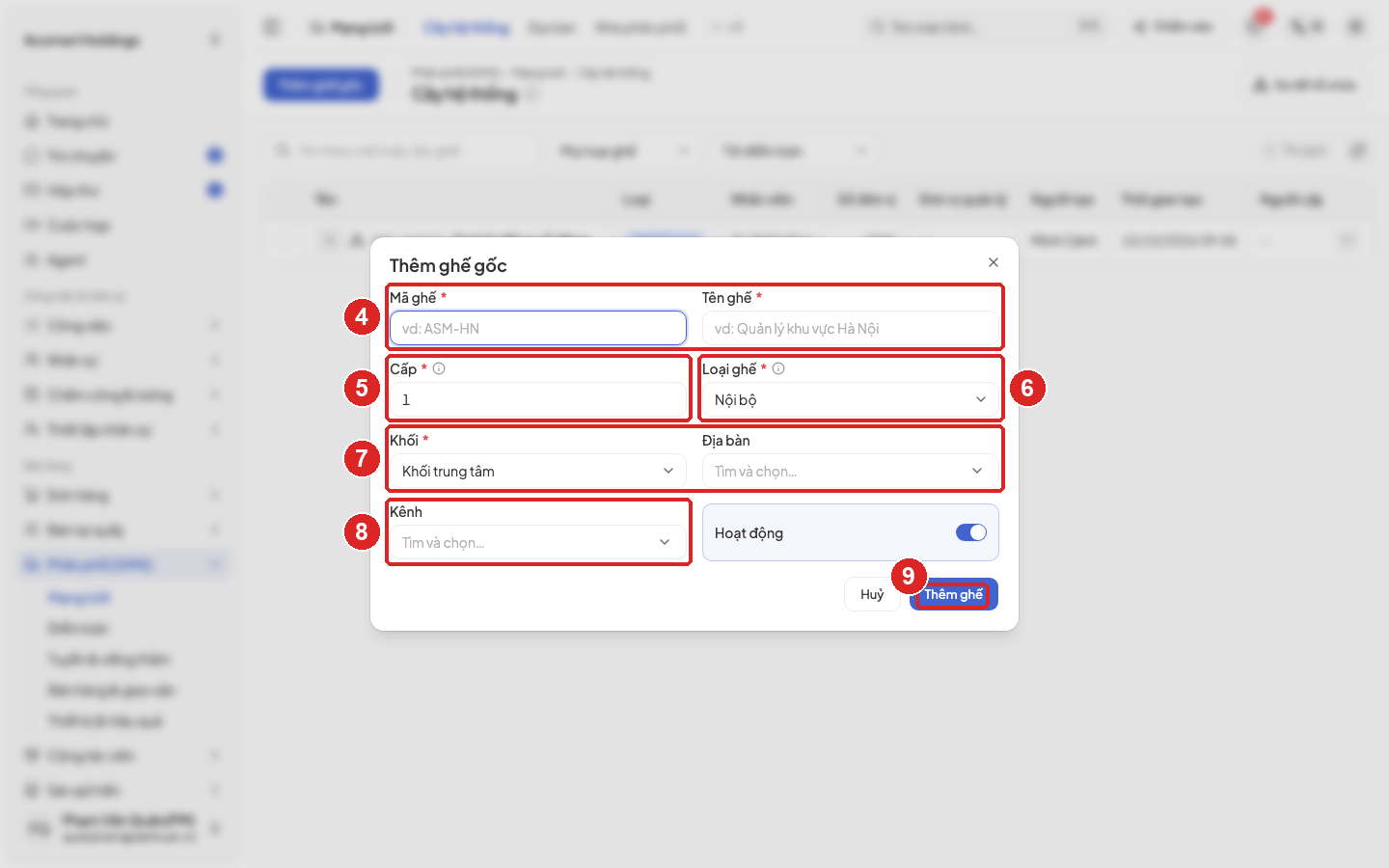
Task: Cancel with the Huỷ button
Action: point(872,594)
